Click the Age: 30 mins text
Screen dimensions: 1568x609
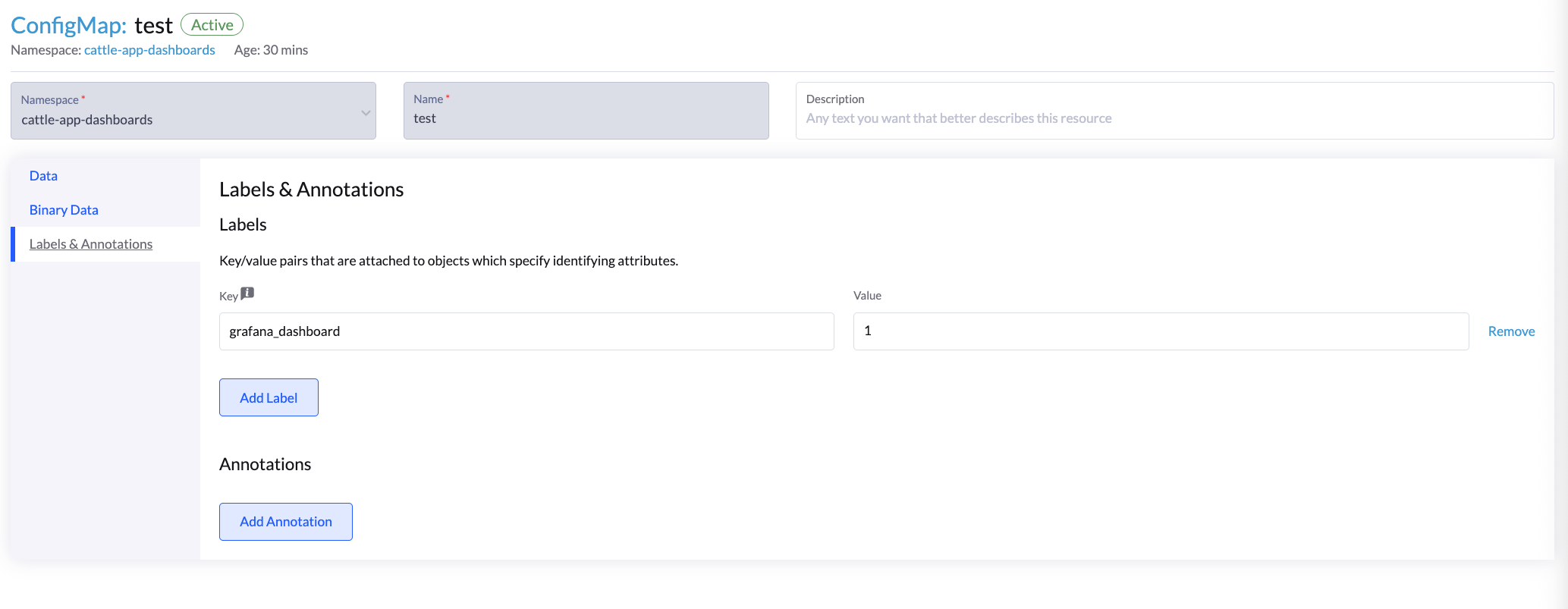271,50
